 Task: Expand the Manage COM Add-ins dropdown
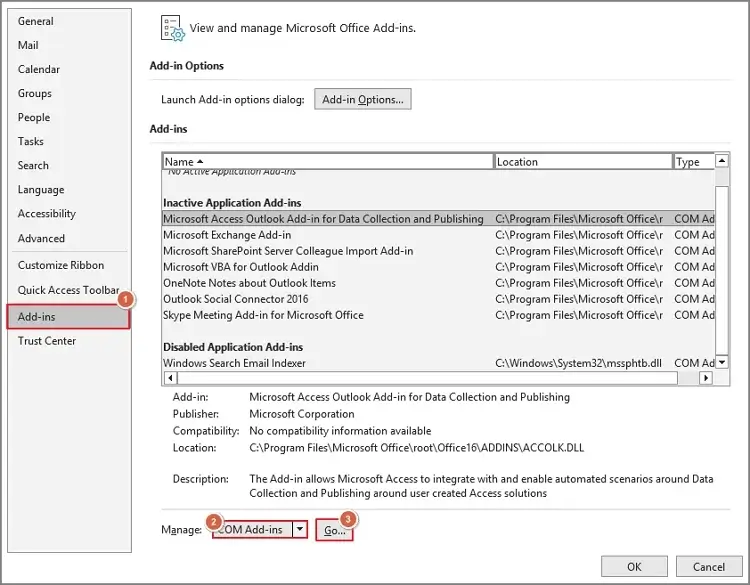(x=299, y=530)
